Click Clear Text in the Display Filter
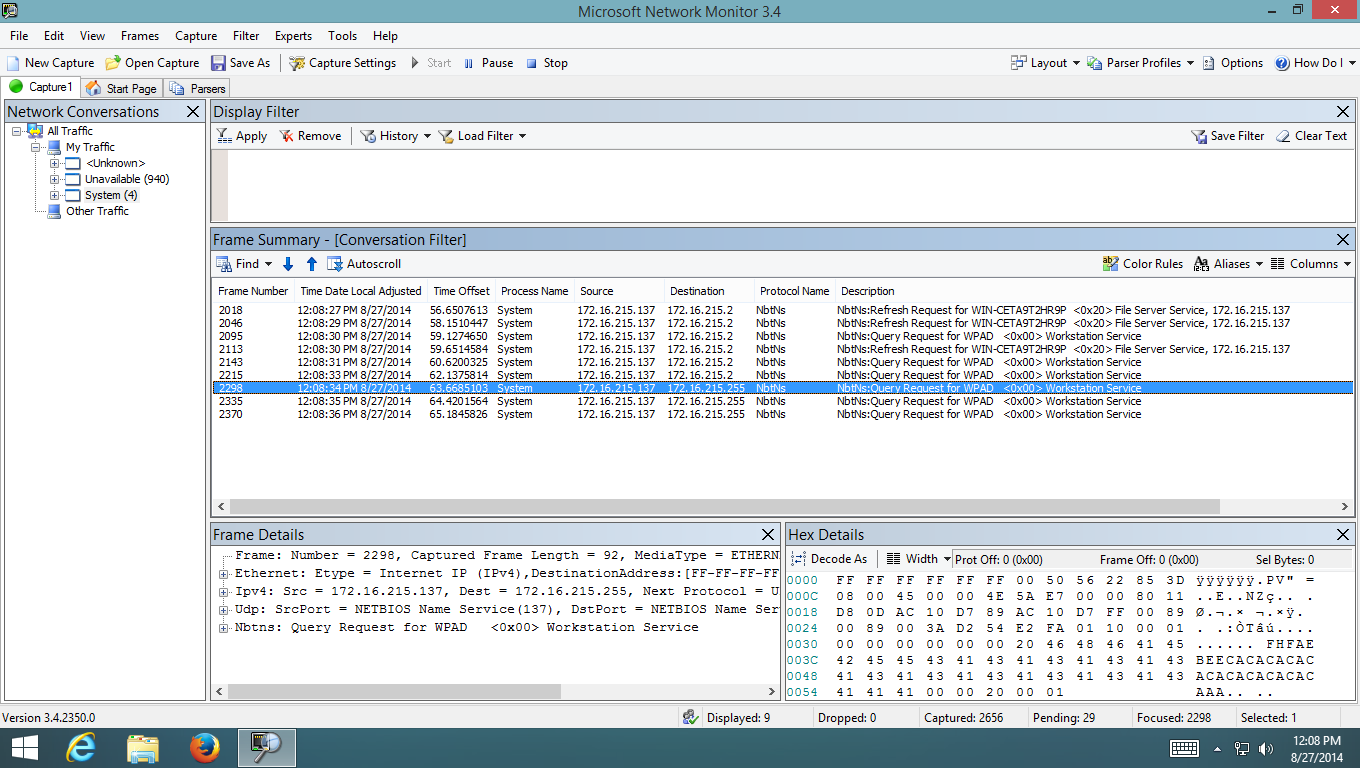 [x=1312, y=136]
